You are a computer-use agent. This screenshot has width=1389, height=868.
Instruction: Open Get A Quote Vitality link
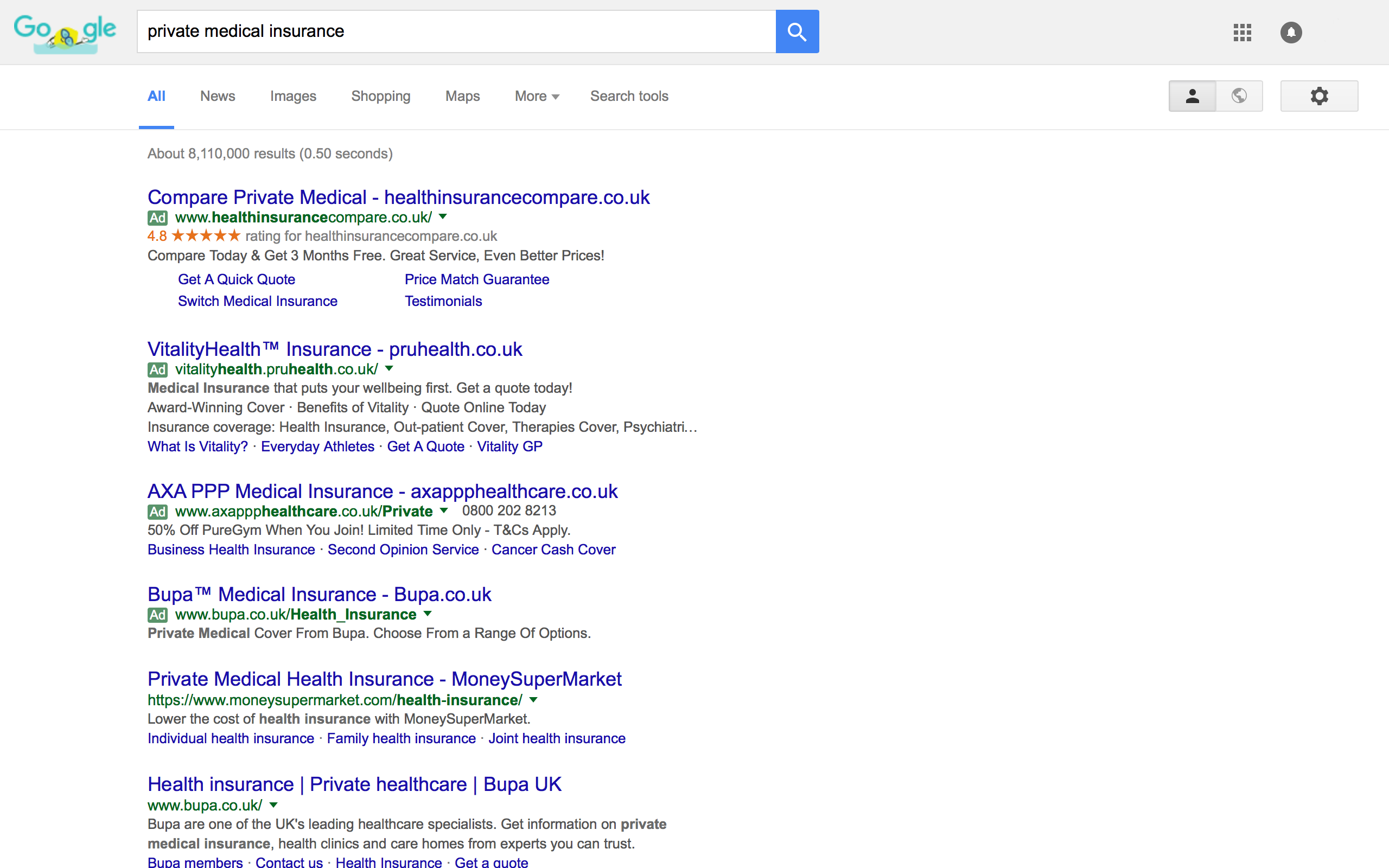[425, 446]
